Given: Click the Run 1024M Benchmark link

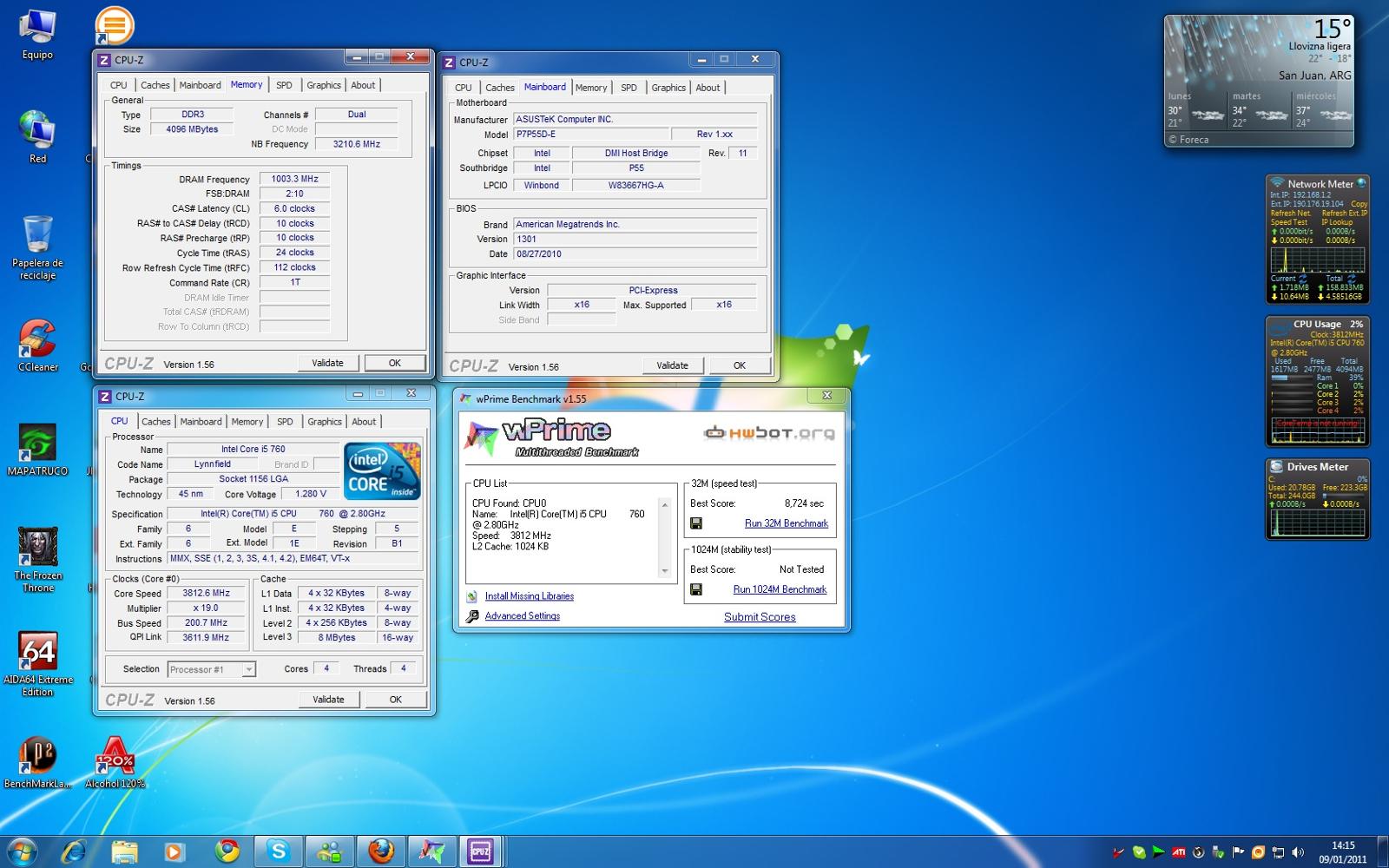Looking at the screenshot, I should (780, 589).
